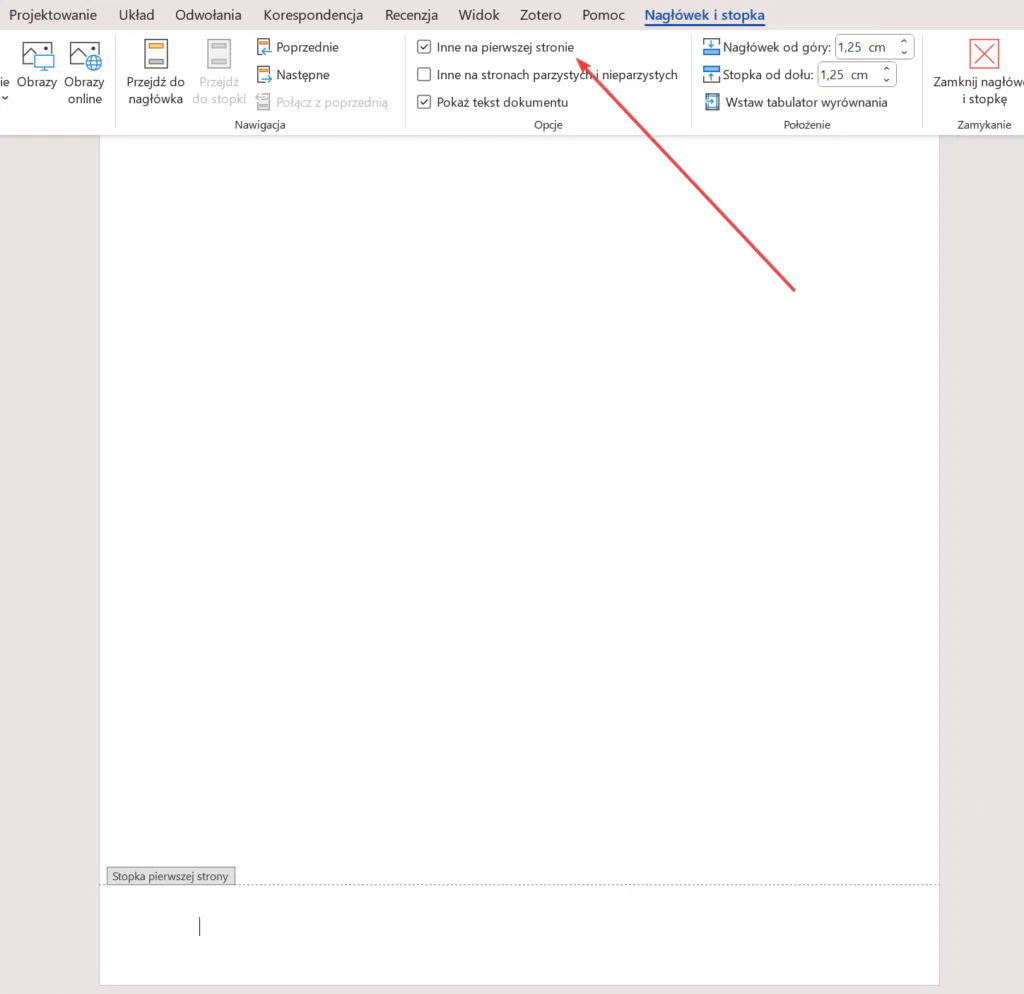Screen dimensions: 1024x994
Task: Uncheck Inne na pierwszej stronie
Action: point(424,47)
